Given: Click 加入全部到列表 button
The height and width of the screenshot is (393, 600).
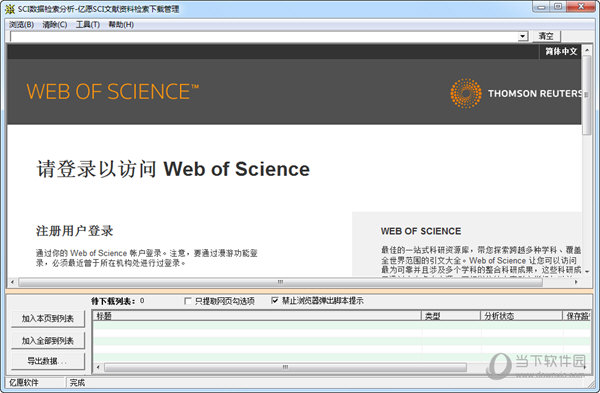Looking at the screenshot, I should tap(48, 341).
